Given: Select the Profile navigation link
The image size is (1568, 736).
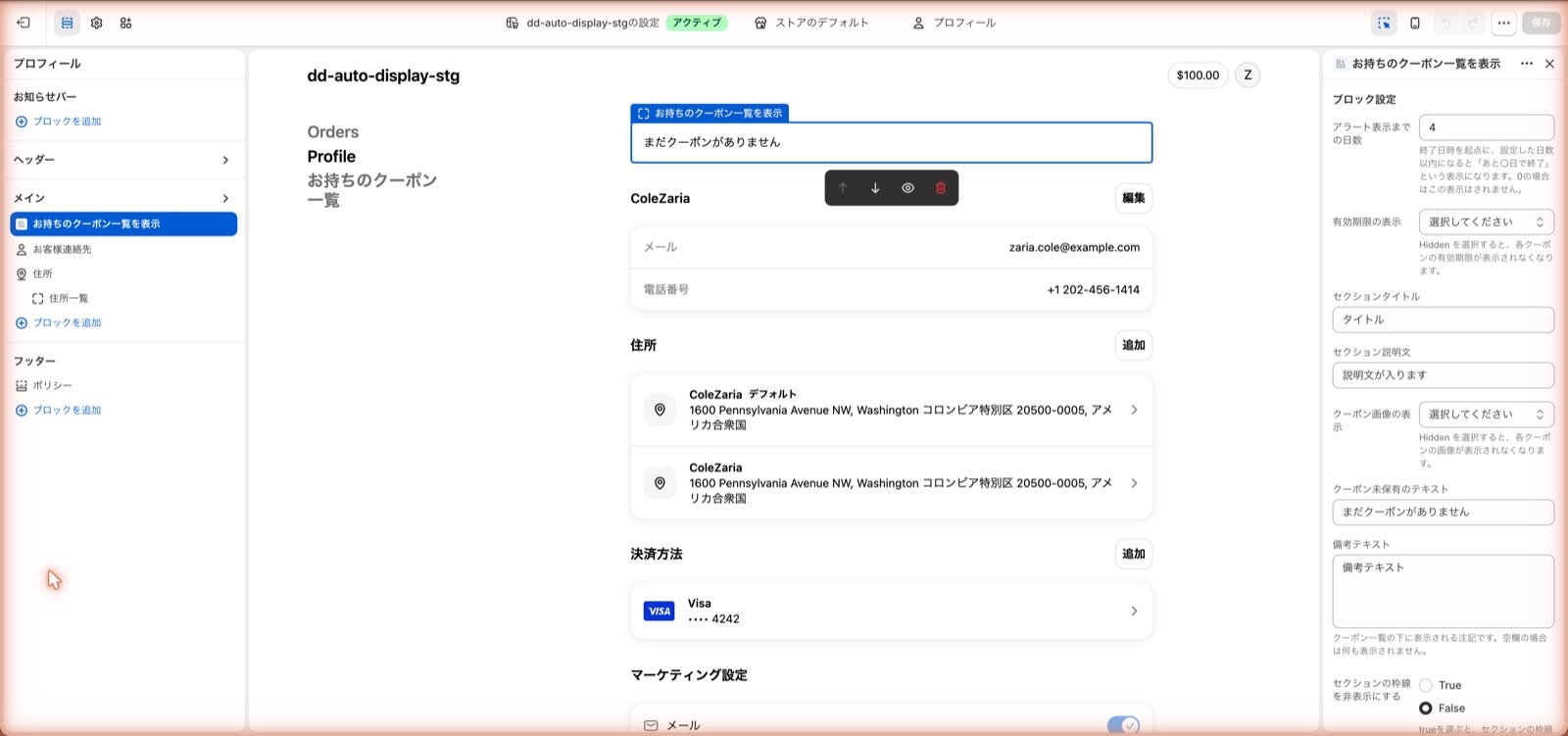Looking at the screenshot, I should tap(331, 157).
